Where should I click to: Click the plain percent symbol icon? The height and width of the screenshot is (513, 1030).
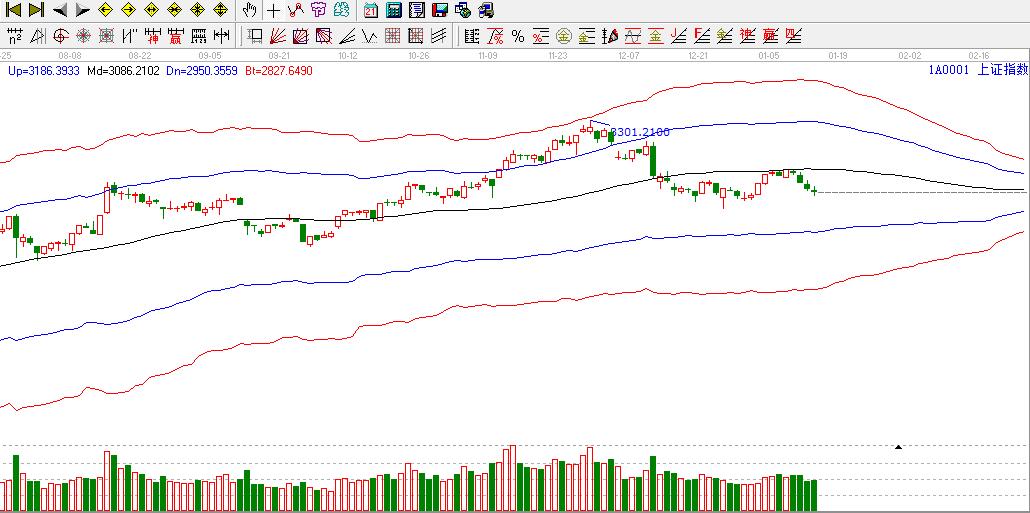point(517,37)
